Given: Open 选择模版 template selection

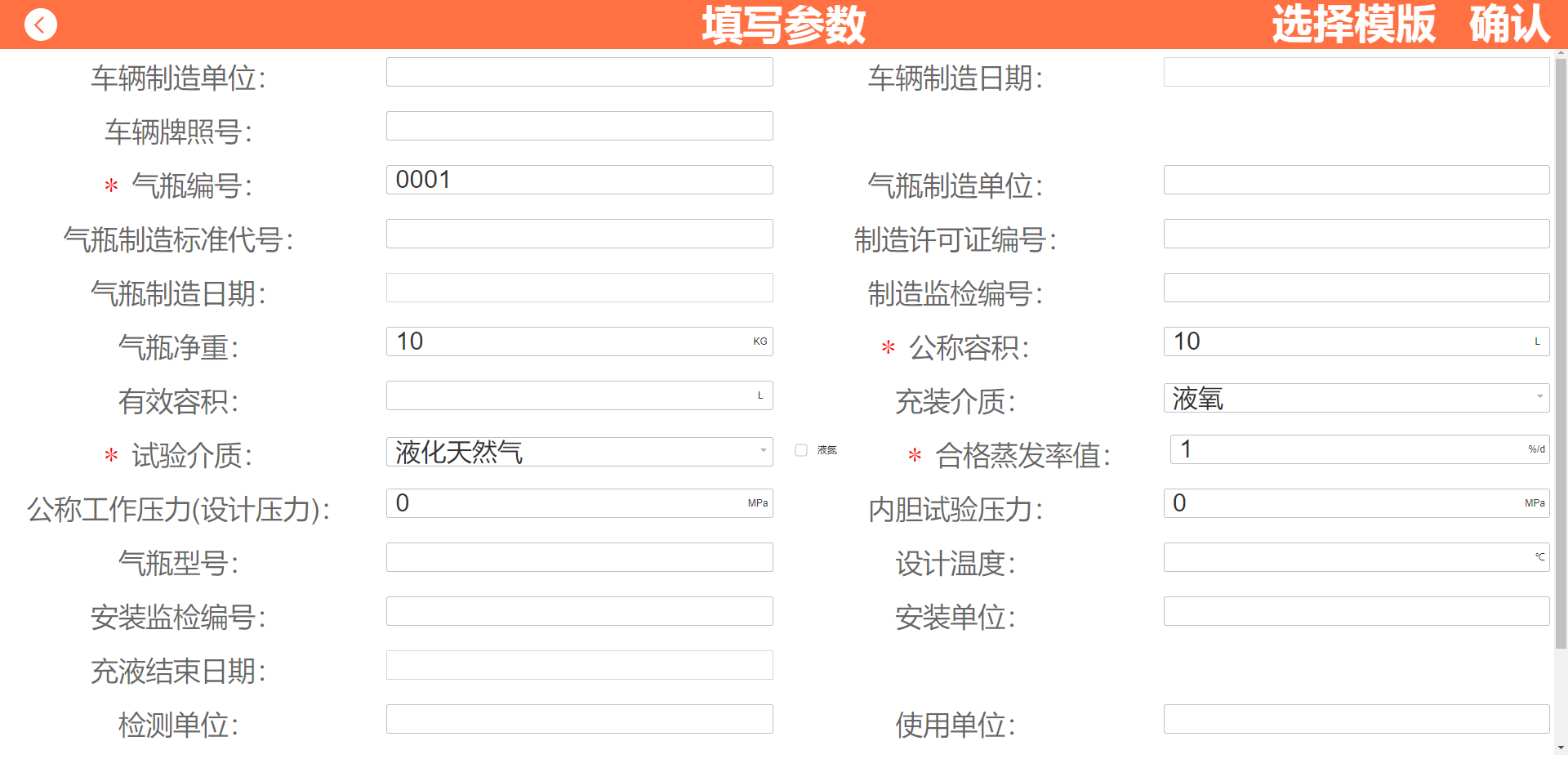Looking at the screenshot, I should point(1353,25).
